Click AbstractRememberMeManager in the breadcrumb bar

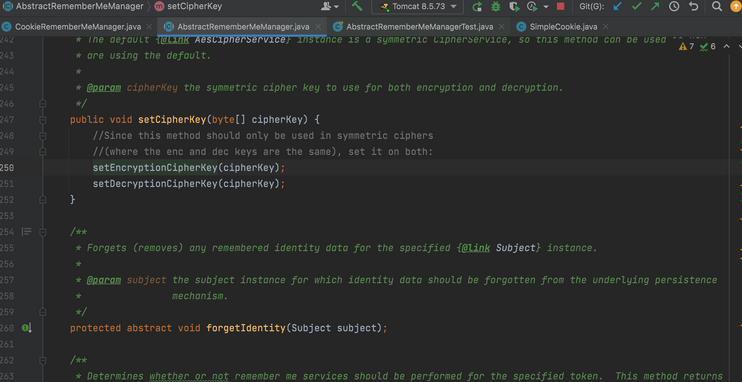pos(80,7)
